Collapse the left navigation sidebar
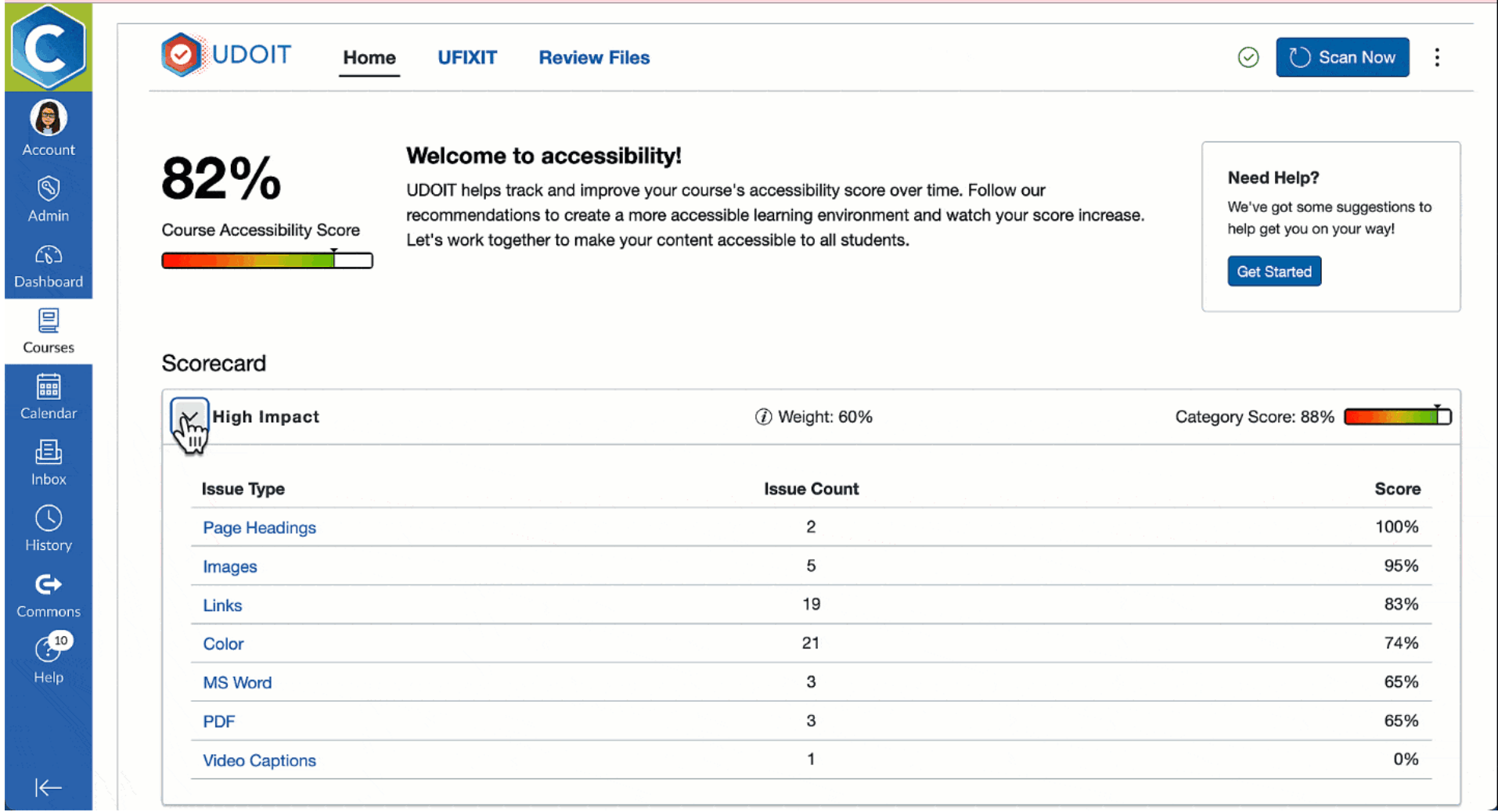The image size is (1498, 812). (49, 787)
